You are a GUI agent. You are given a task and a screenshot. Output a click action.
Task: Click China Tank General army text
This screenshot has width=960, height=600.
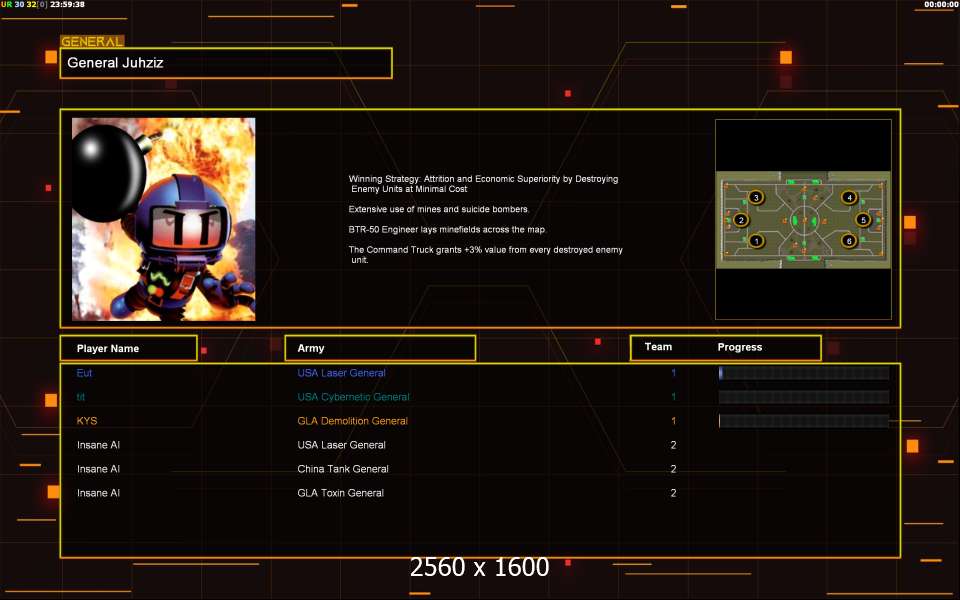coord(343,469)
